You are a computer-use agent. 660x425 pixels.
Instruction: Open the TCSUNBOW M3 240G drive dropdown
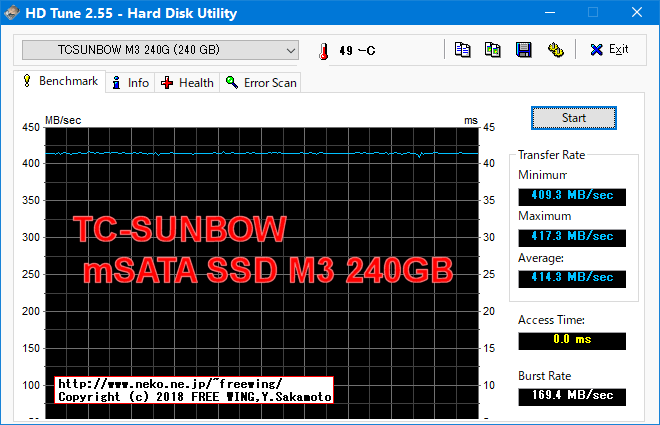[160, 50]
